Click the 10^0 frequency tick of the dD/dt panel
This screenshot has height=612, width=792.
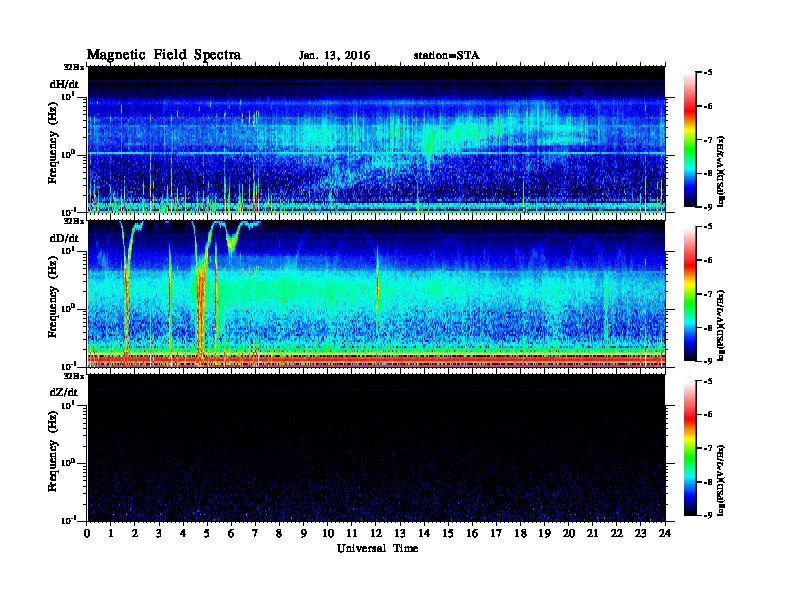coord(68,308)
